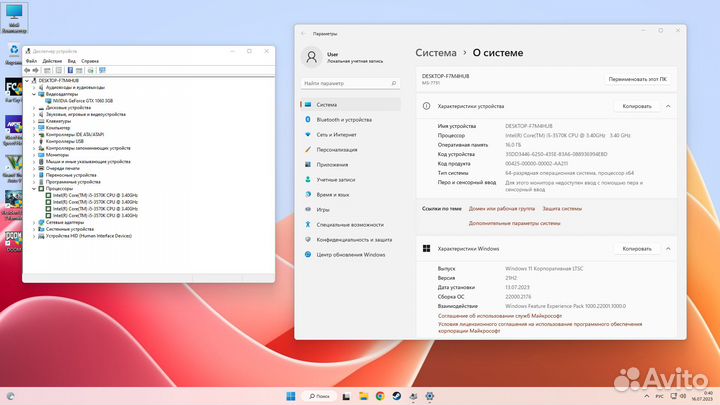Image resolution: width=720 pixels, height=405 pixels.
Task: Select Bluetooth и устройства in Settings sidebar
Action: coord(350,119)
